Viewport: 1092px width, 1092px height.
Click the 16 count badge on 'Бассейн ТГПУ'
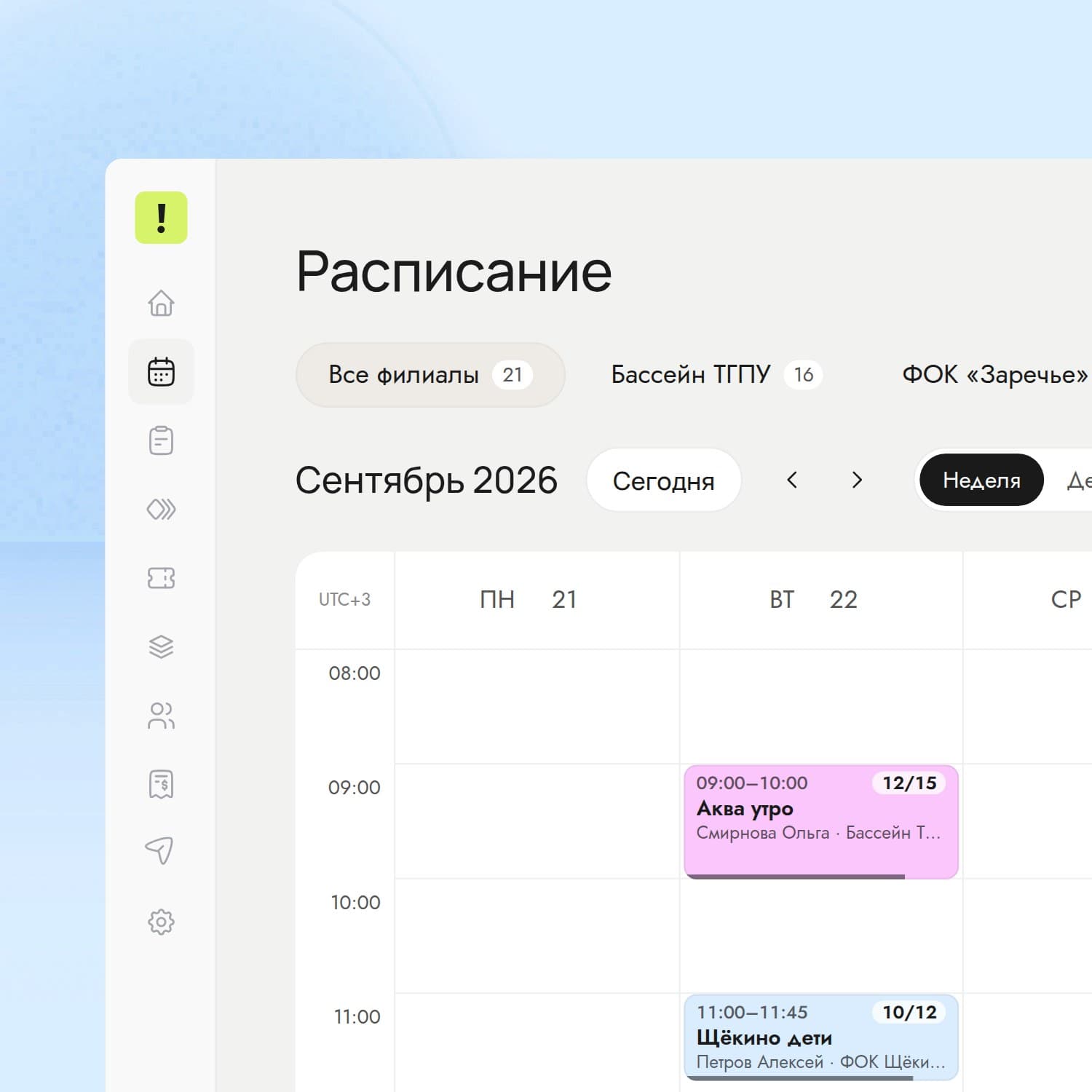pos(803,375)
